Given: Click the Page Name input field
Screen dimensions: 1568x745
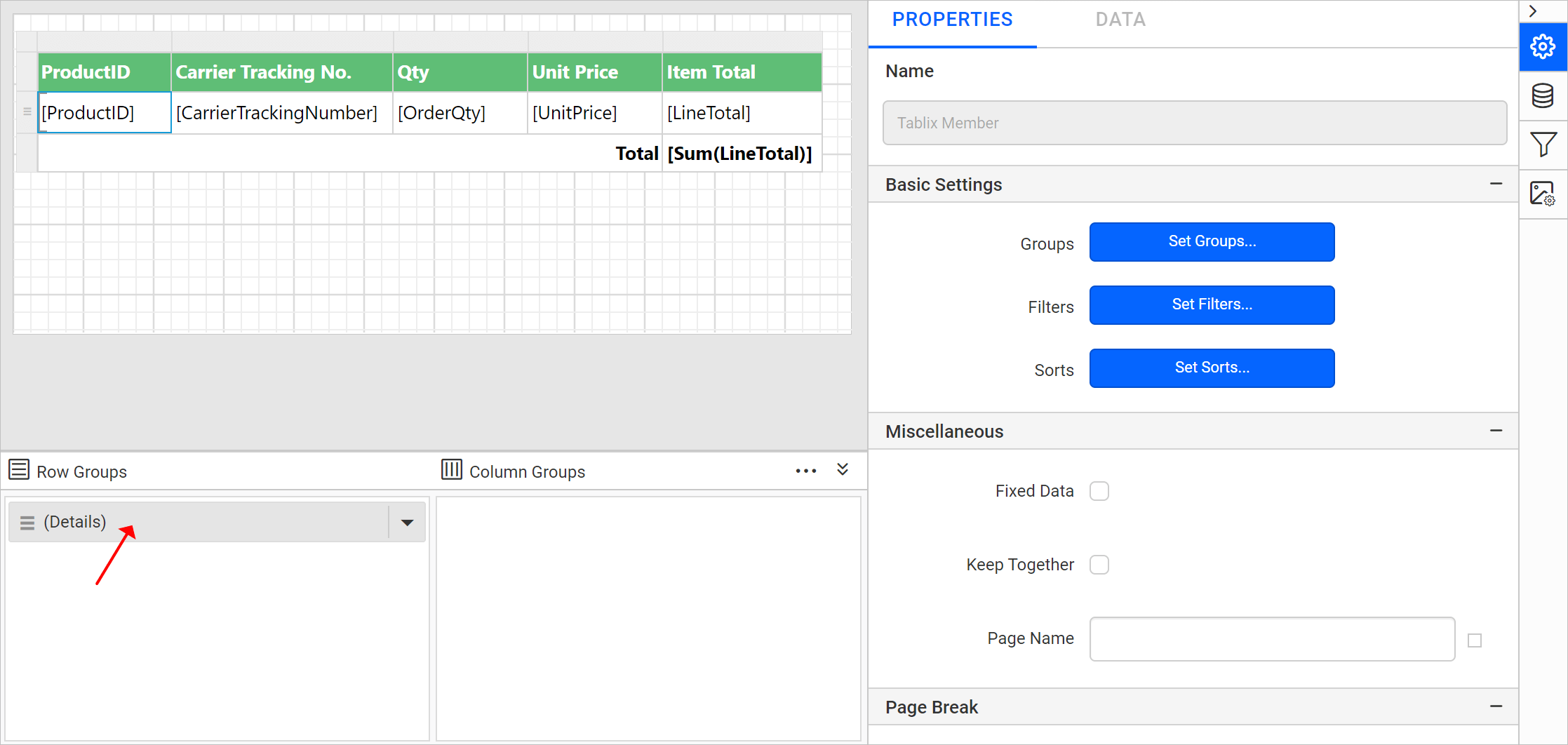Looking at the screenshot, I should pos(1272,639).
